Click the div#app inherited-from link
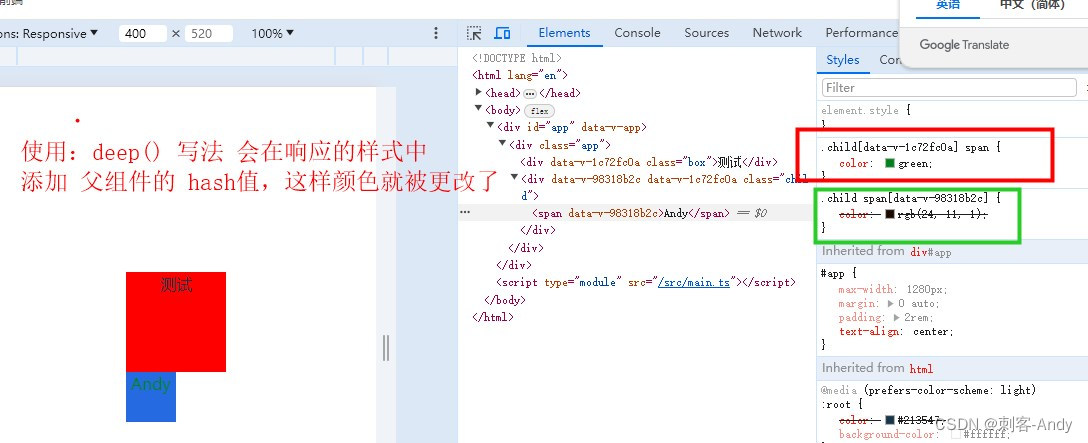 [x=931, y=253]
